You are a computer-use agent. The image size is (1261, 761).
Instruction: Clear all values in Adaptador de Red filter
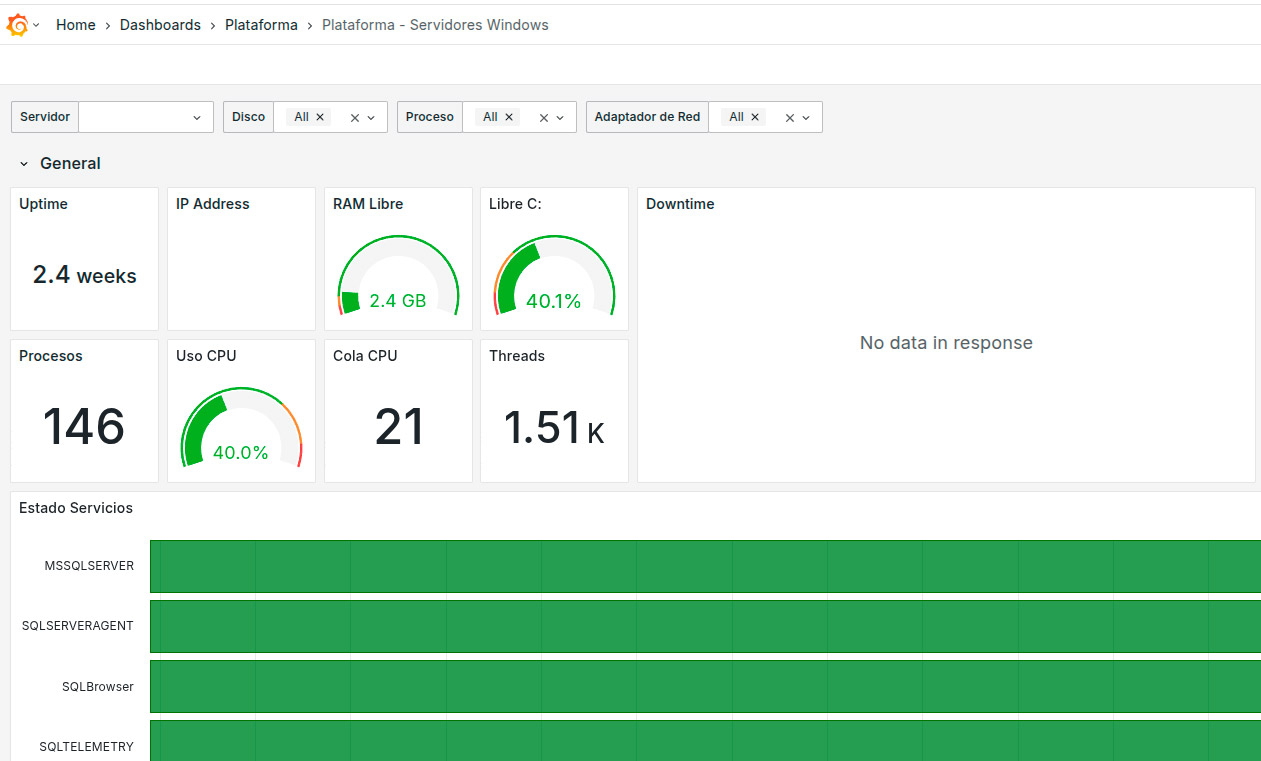(x=789, y=118)
